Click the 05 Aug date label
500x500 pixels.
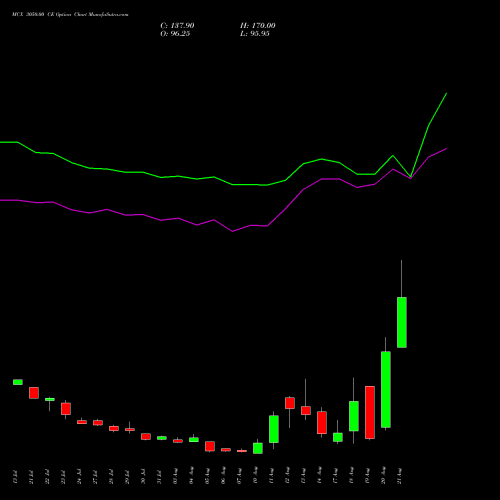point(208,476)
